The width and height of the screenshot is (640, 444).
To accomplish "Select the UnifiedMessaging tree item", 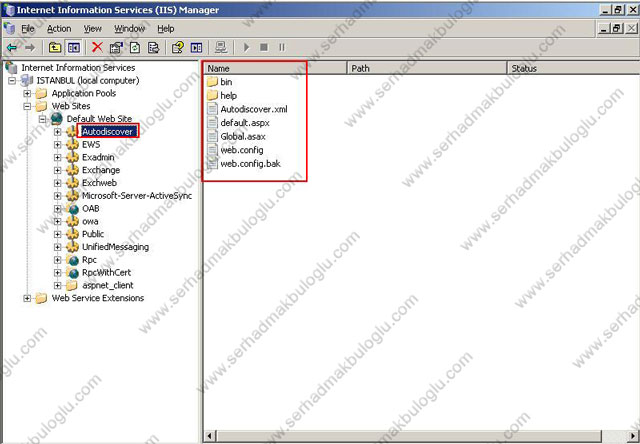I will [116, 247].
